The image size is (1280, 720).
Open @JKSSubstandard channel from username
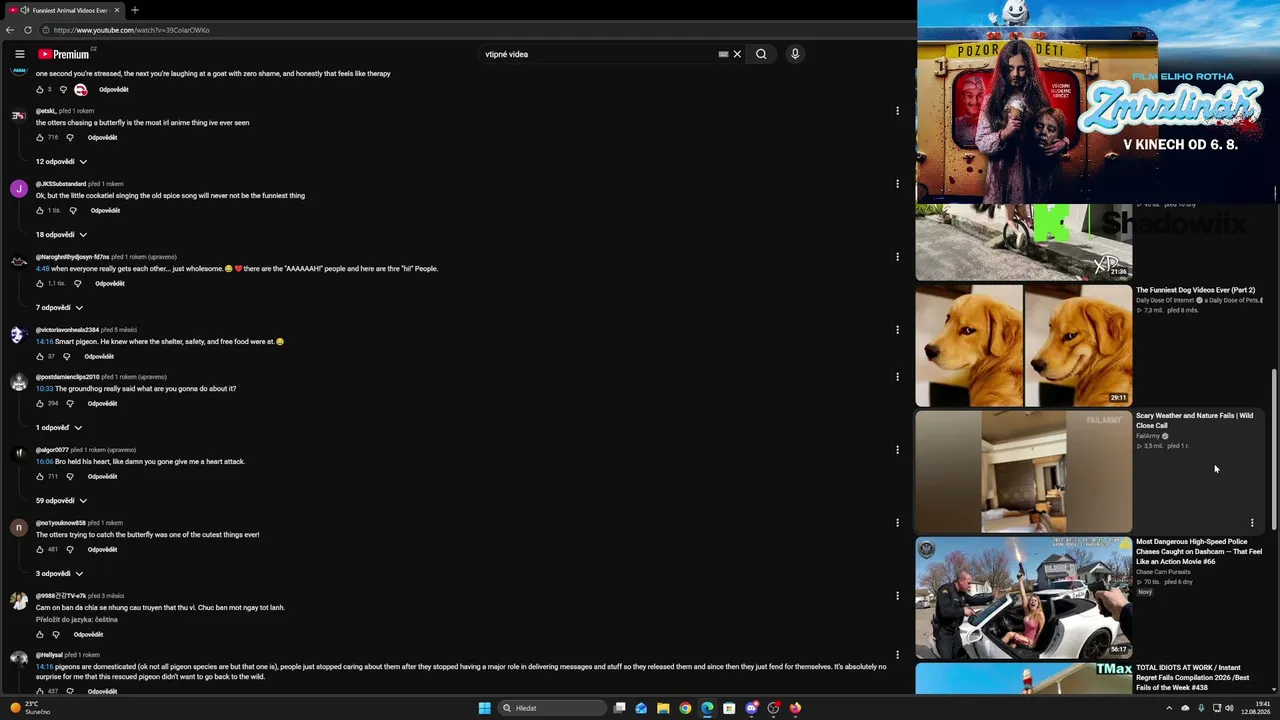click(x=61, y=184)
